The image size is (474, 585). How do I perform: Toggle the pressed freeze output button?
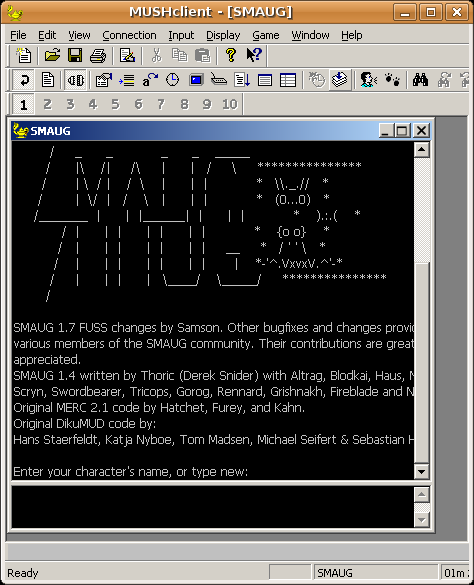[x=75, y=79]
